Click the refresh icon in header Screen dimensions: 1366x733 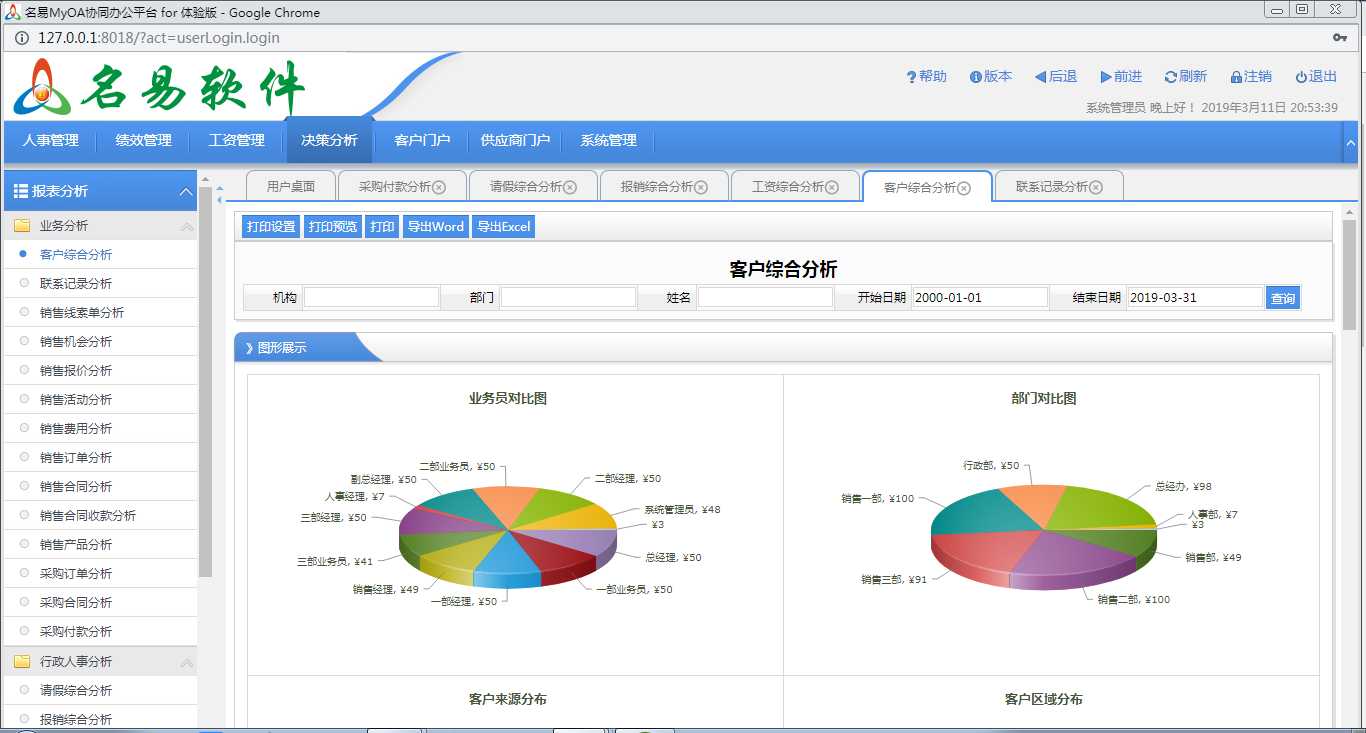coord(1170,77)
